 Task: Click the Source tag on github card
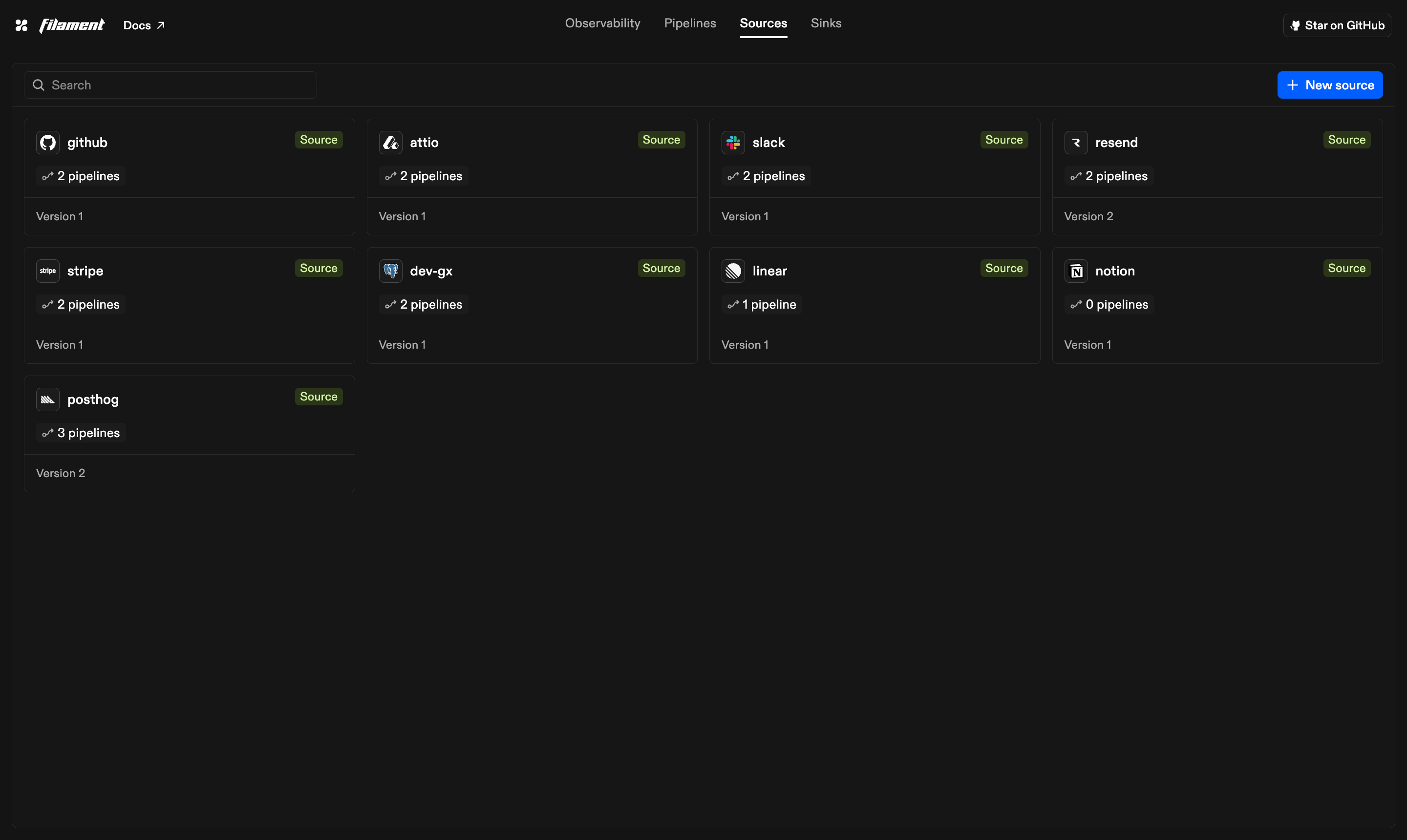319,140
